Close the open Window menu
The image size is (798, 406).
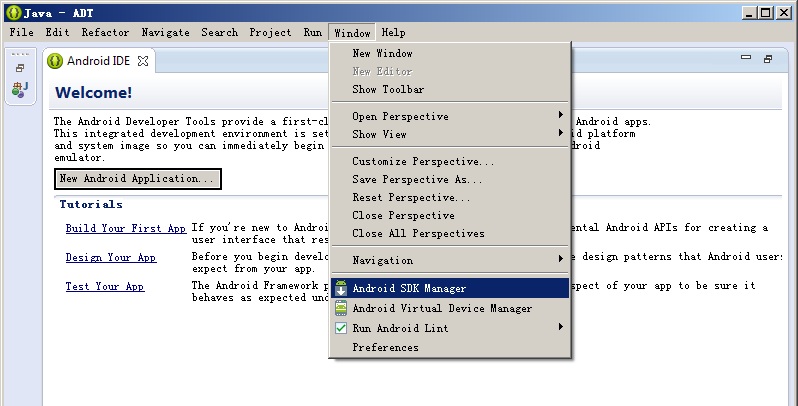pos(352,33)
